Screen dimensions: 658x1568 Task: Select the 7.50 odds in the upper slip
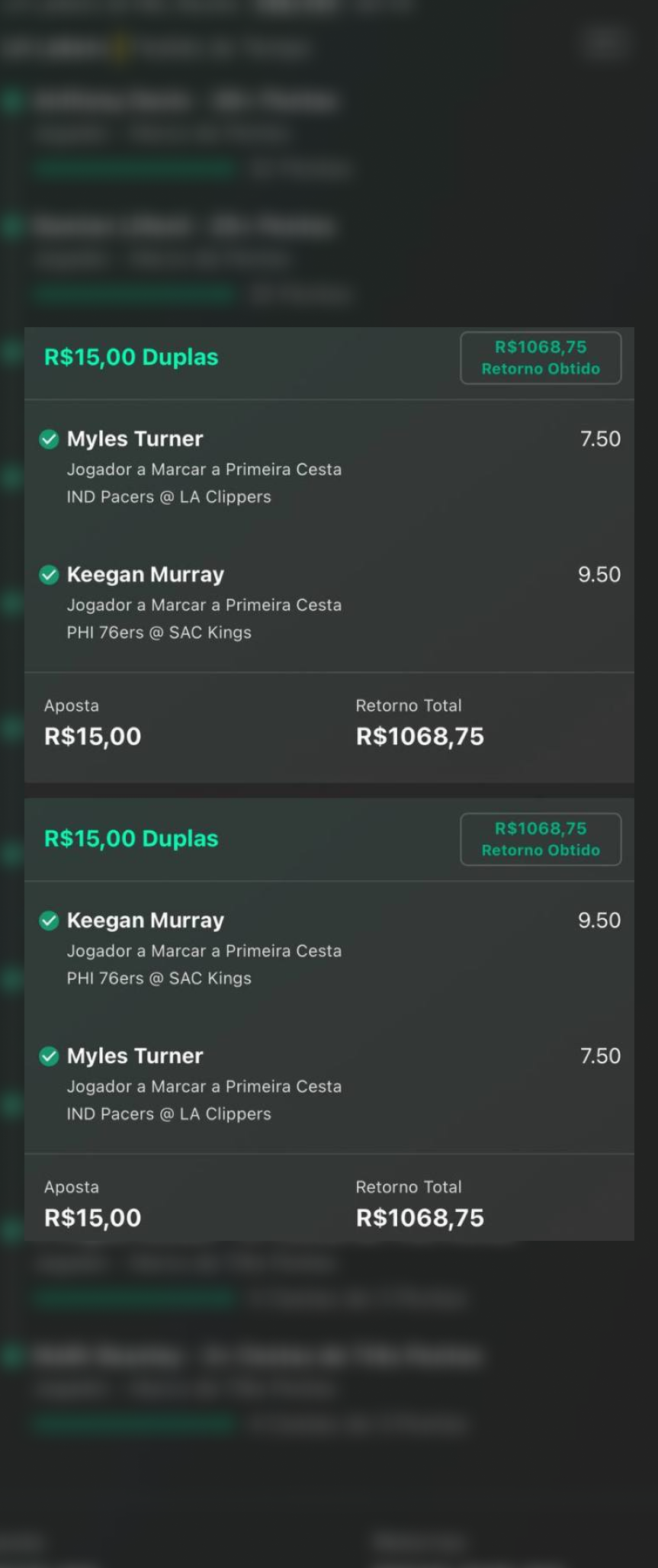[600, 439]
